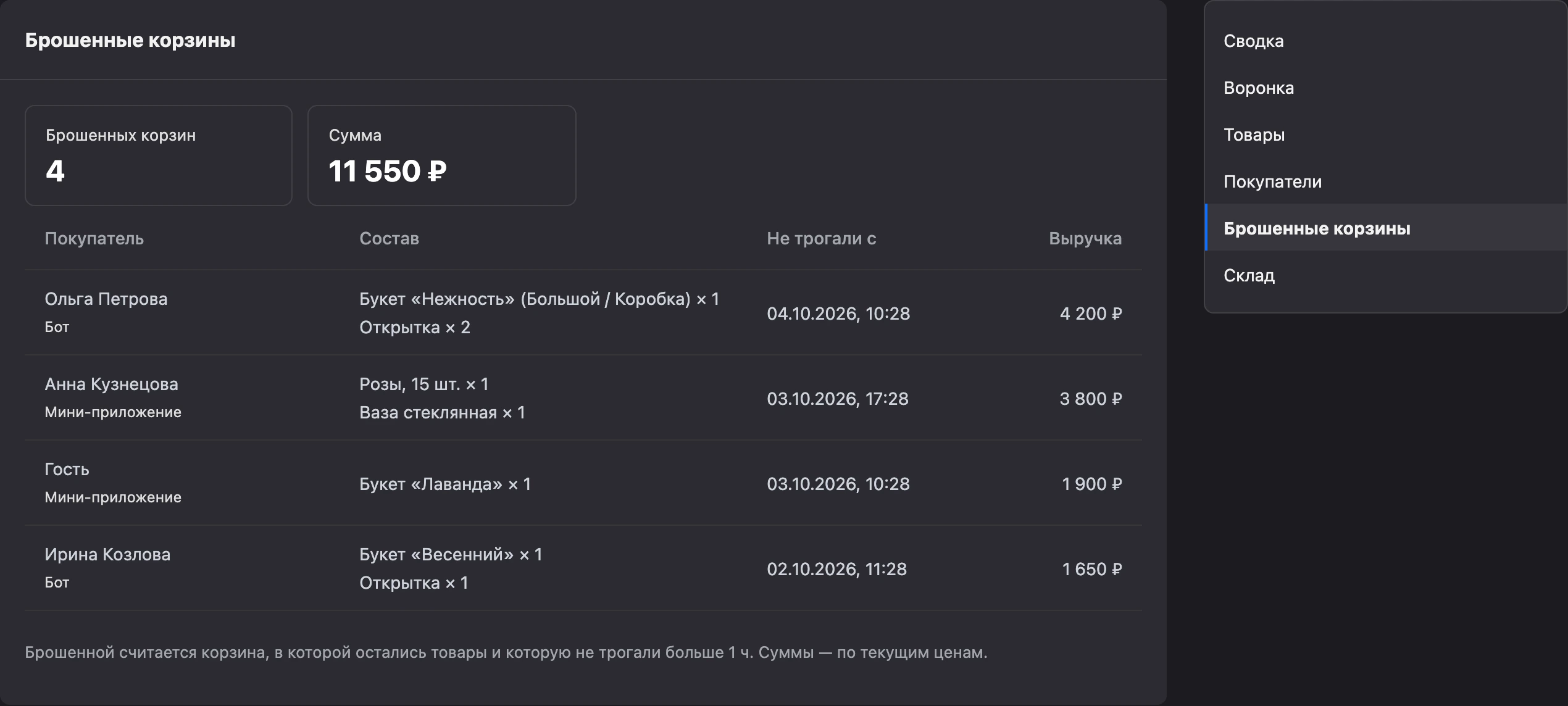Click the Состав column header

(x=389, y=238)
